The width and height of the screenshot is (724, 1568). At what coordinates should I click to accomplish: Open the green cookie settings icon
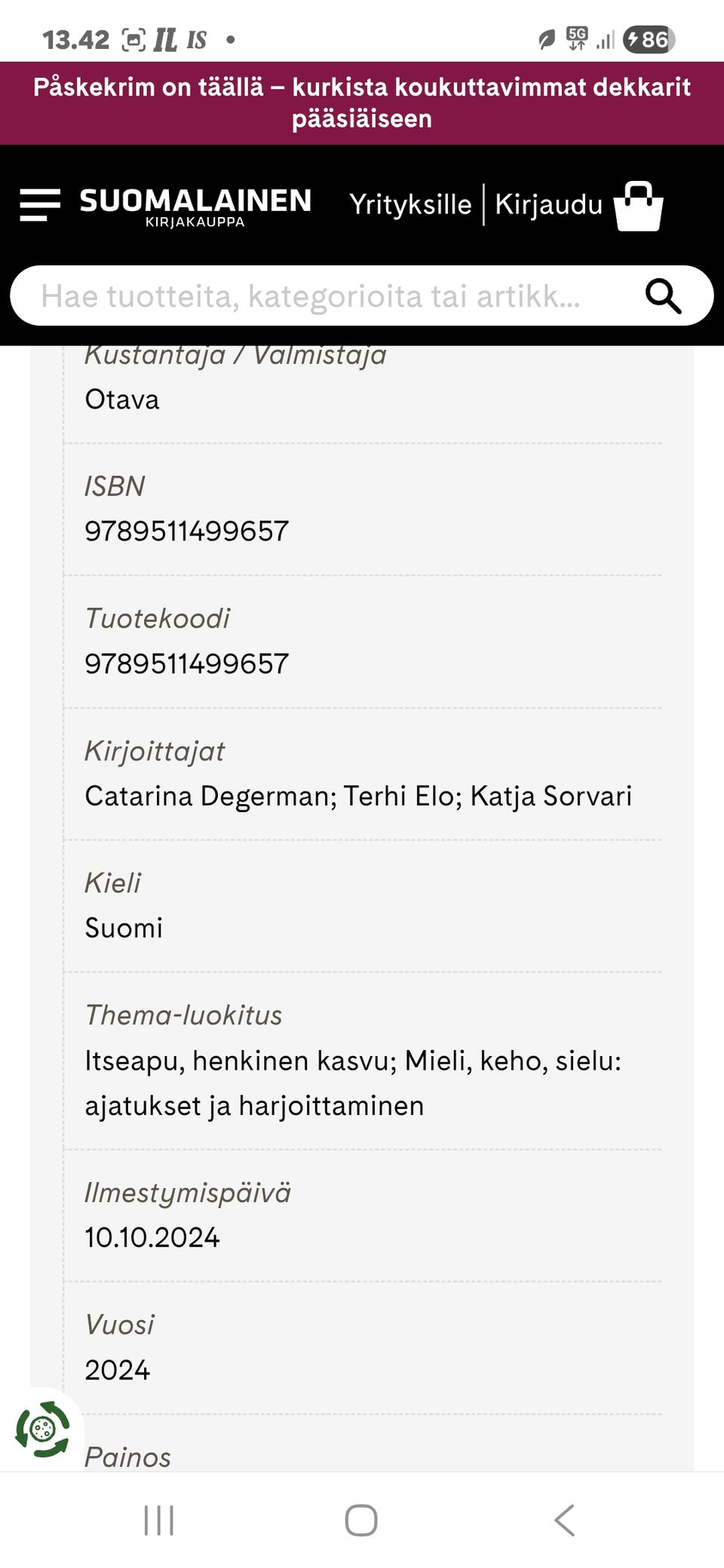[43, 1429]
